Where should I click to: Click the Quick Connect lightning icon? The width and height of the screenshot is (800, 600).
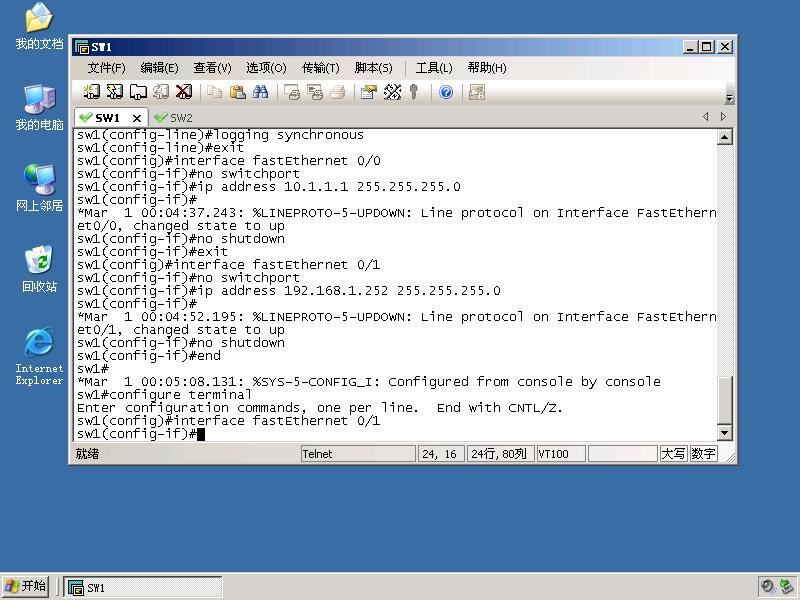[114, 92]
